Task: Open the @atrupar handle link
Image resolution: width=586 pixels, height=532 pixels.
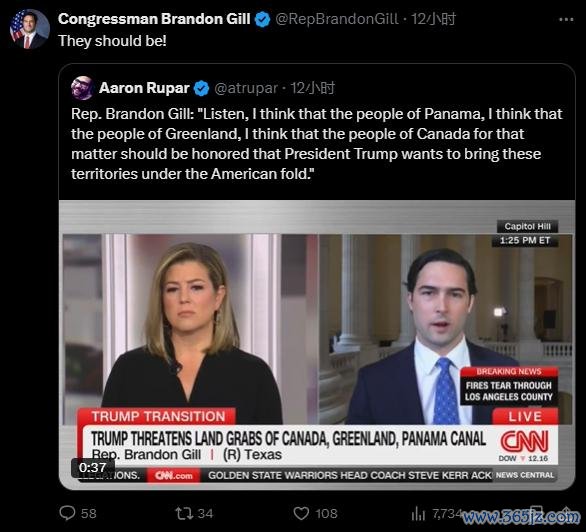Action: coord(246,89)
